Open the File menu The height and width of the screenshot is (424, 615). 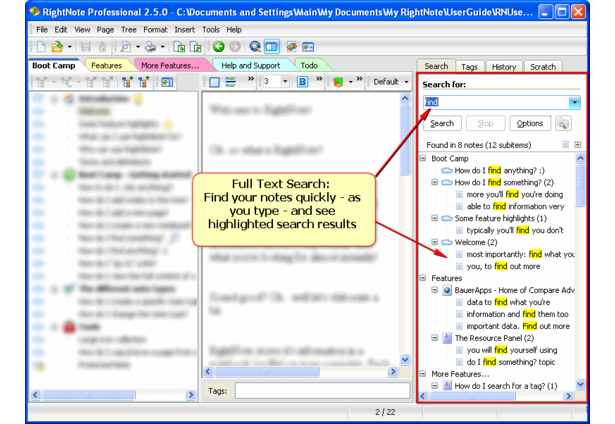pyautogui.click(x=42, y=30)
